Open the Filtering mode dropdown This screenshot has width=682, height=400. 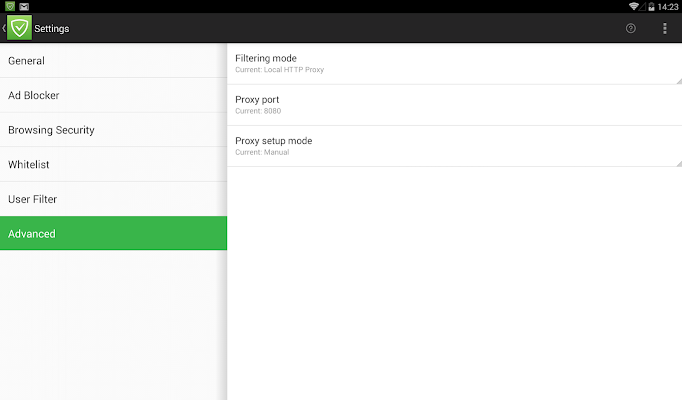point(454,63)
